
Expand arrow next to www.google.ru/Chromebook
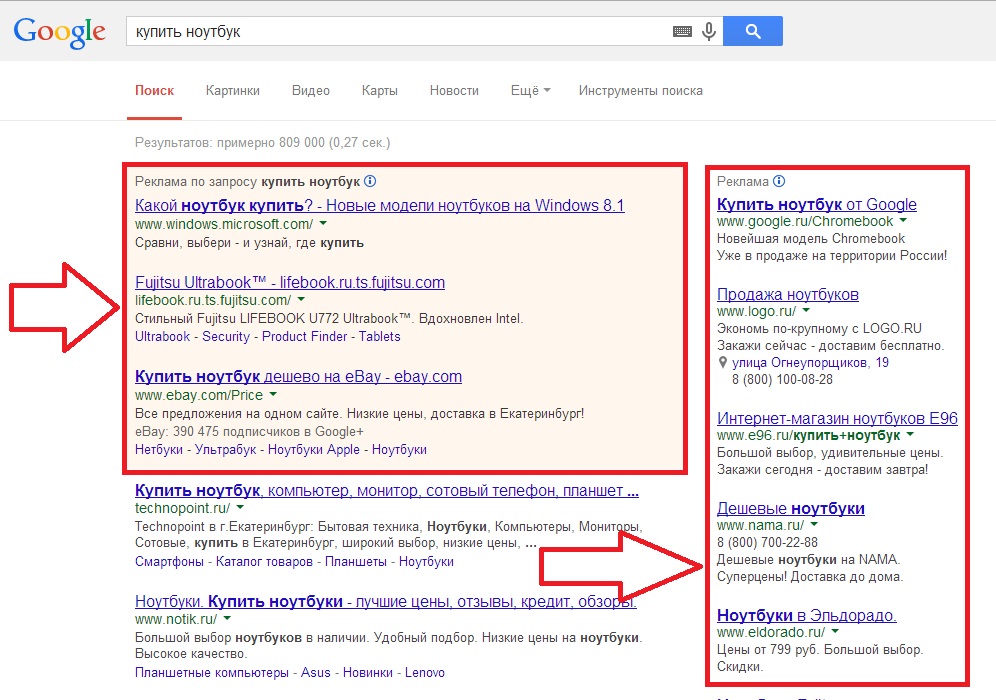tap(903, 220)
